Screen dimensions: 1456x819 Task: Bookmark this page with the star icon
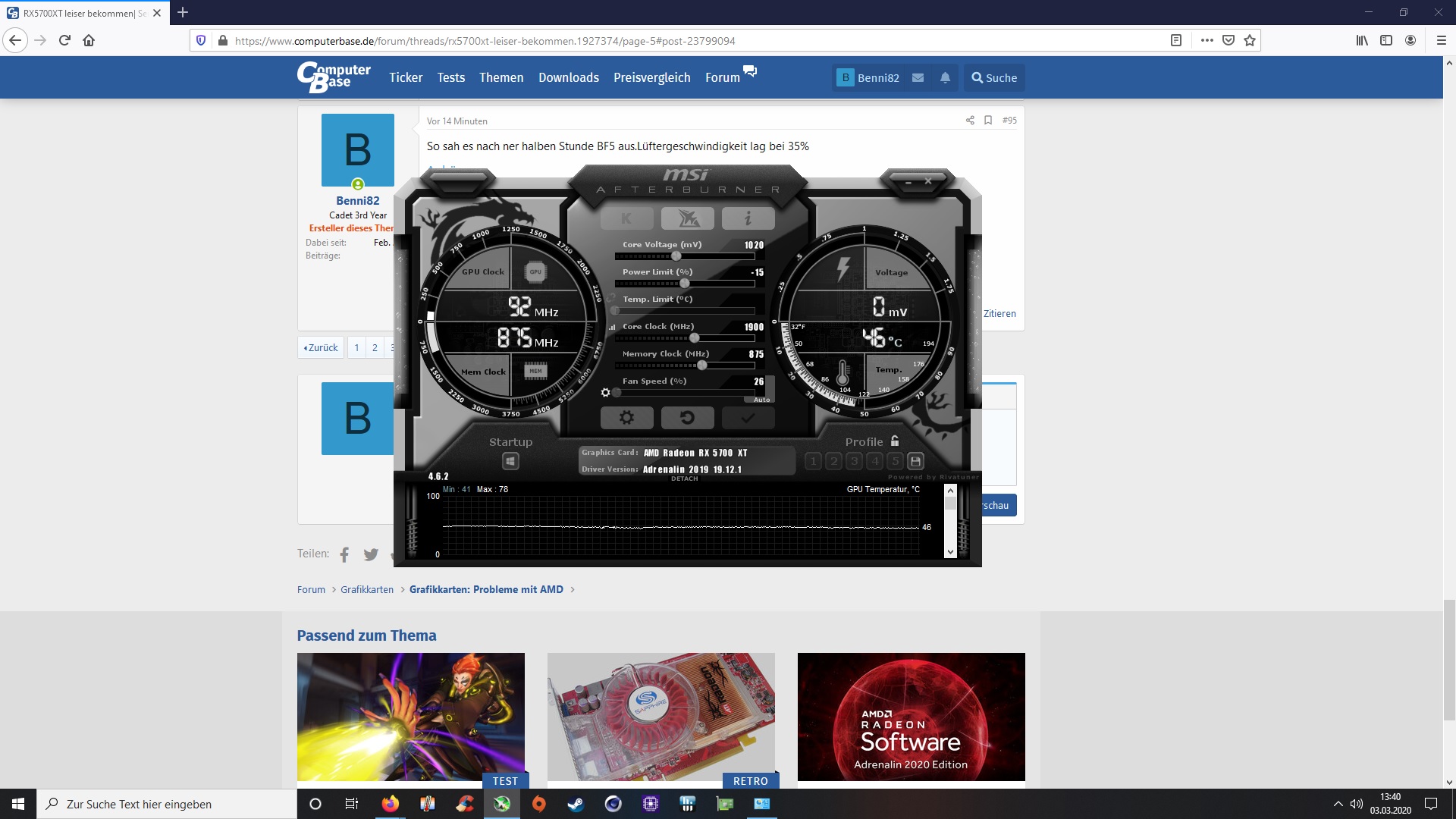click(x=1250, y=40)
